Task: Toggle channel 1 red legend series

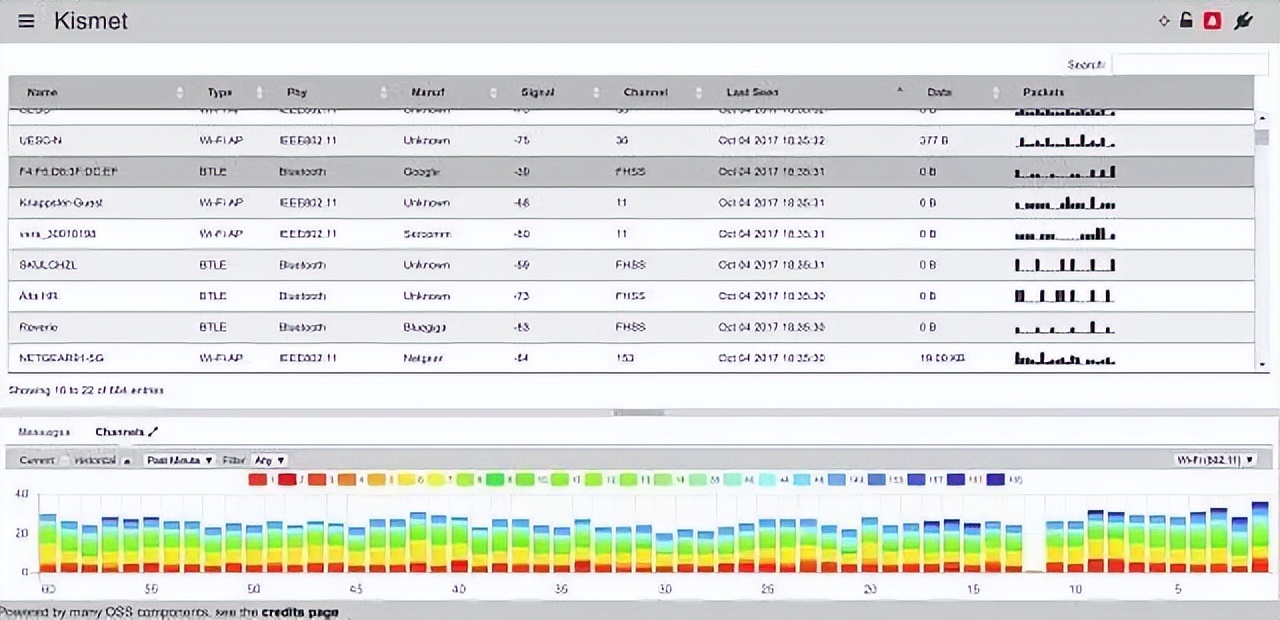Action: [257, 480]
